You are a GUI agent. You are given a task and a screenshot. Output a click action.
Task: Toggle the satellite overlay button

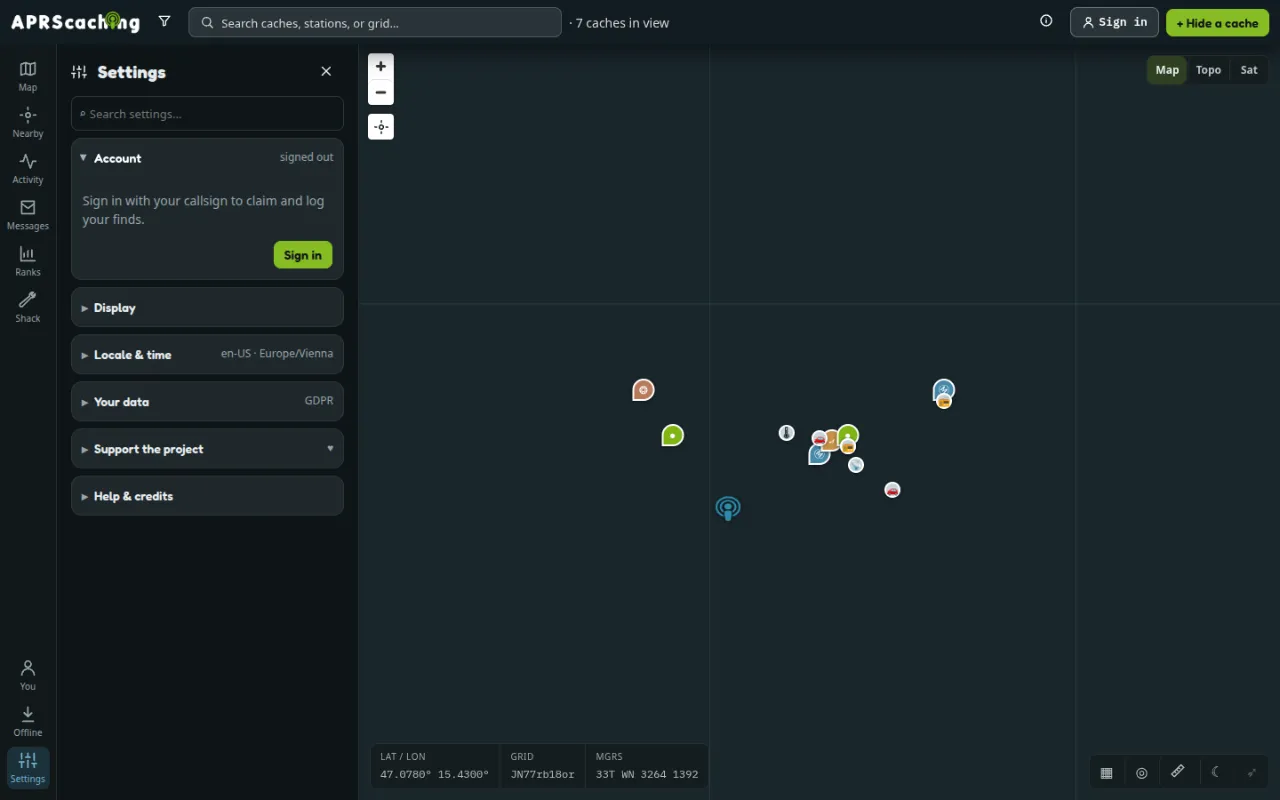[x=1251, y=772]
